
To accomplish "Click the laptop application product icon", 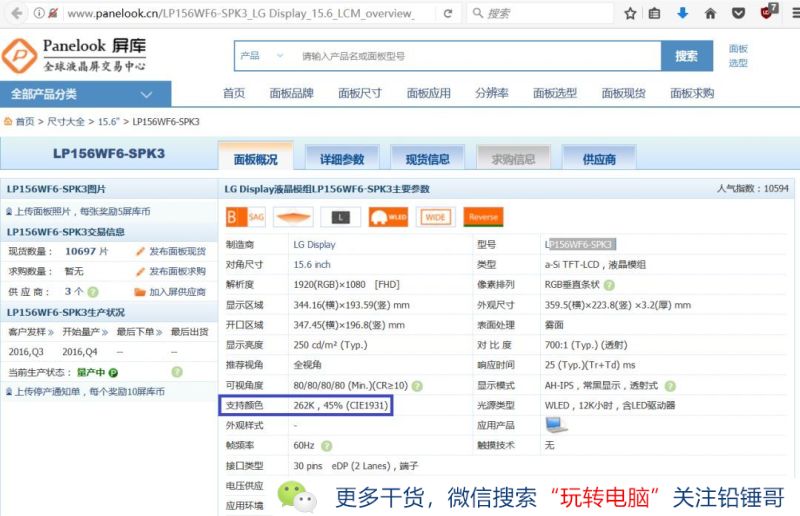I will click(x=556, y=425).
